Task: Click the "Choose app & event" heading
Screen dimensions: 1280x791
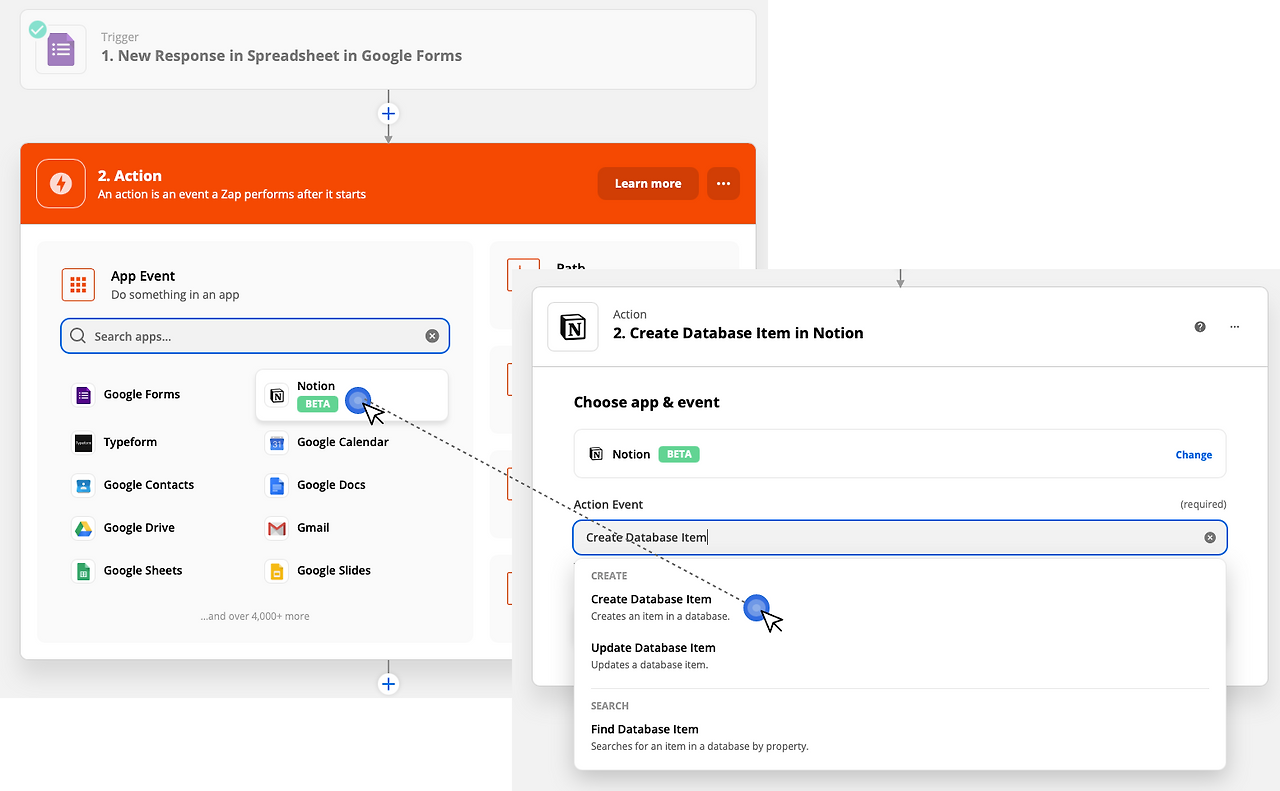Action: 647,402
